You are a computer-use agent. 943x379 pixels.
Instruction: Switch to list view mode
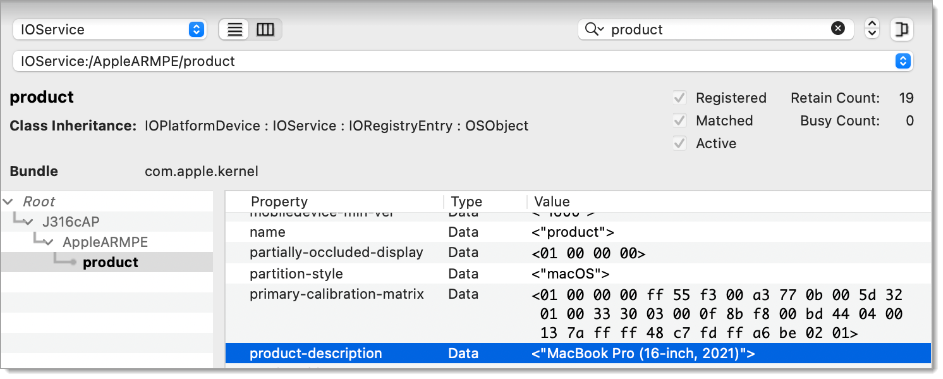[235, 29]
